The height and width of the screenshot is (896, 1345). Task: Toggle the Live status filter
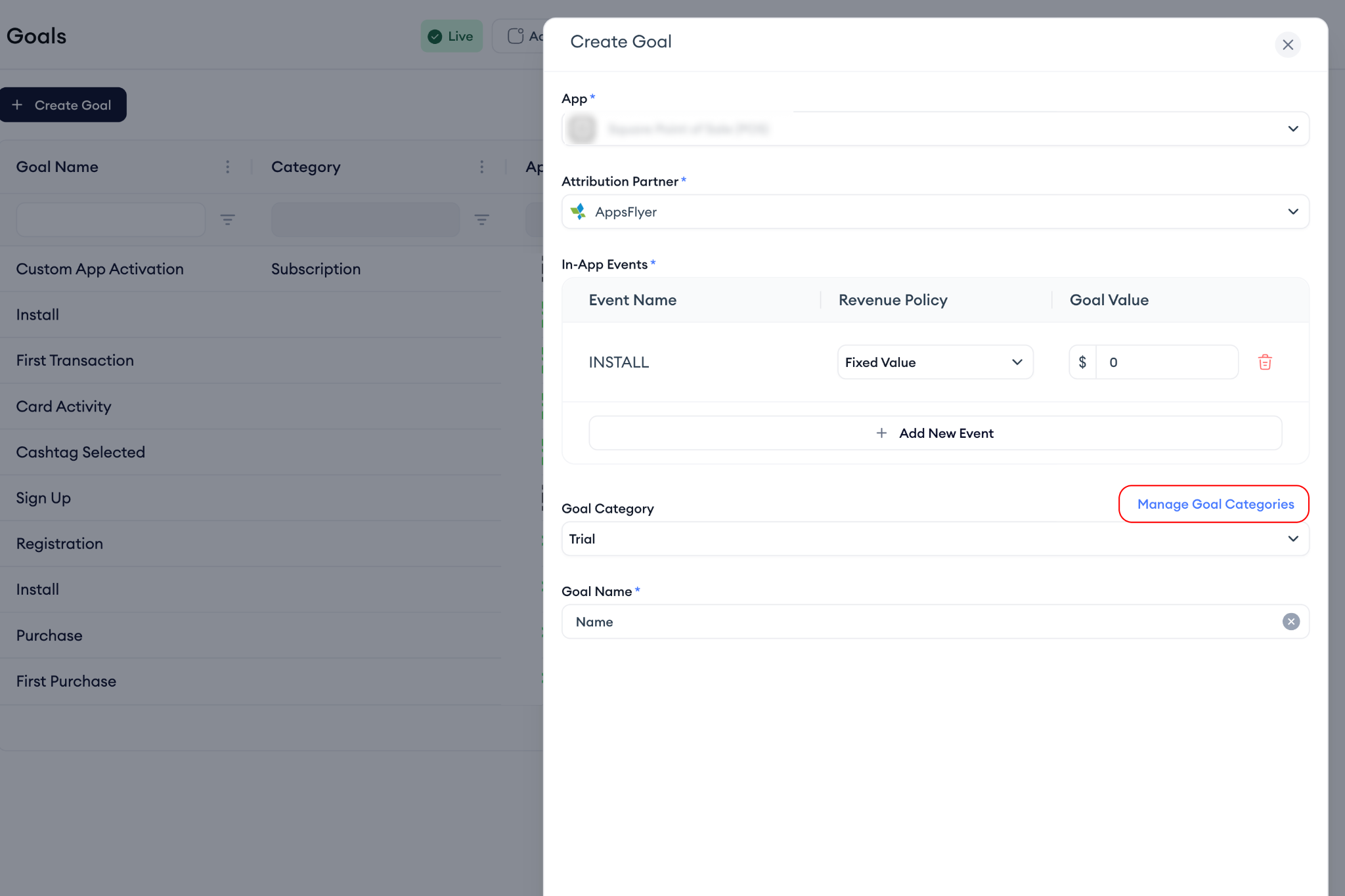point(451,36)
